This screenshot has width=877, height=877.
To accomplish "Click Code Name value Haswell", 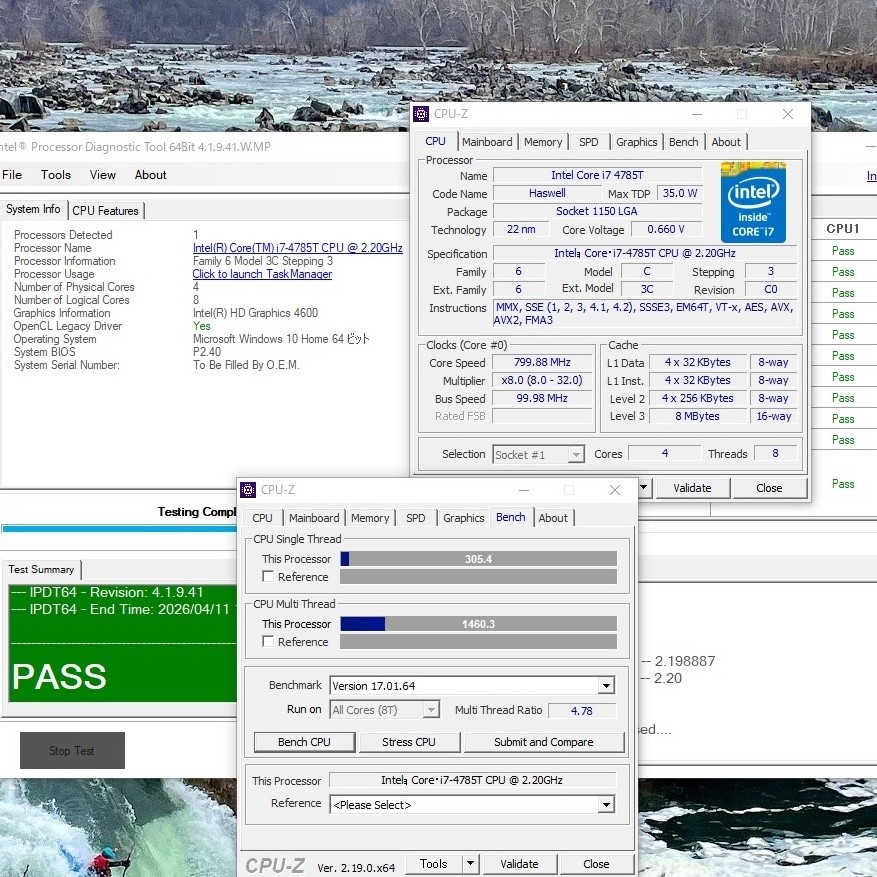I will tap(547, 193).
